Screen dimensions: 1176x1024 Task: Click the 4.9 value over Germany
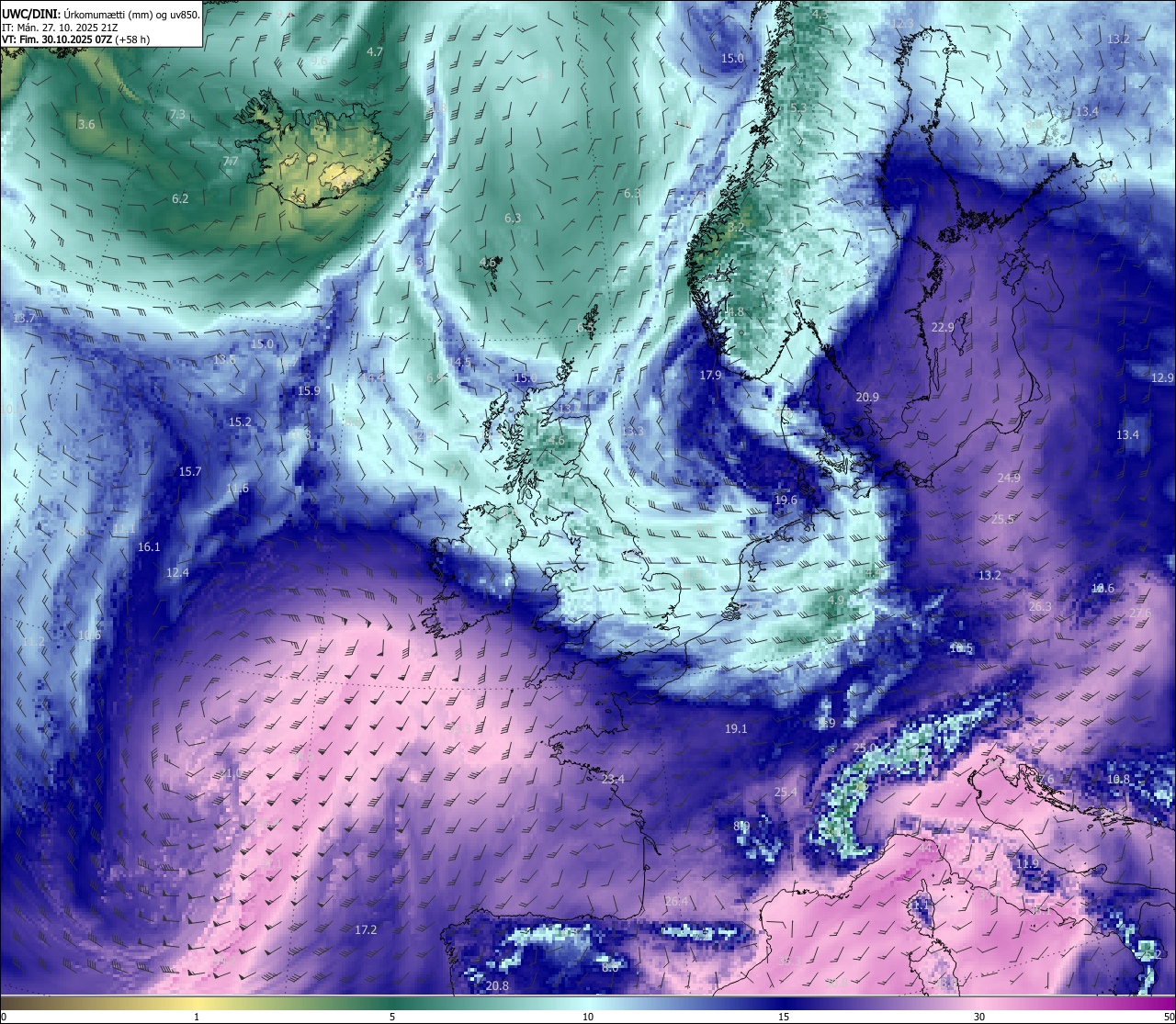[835, 600]
